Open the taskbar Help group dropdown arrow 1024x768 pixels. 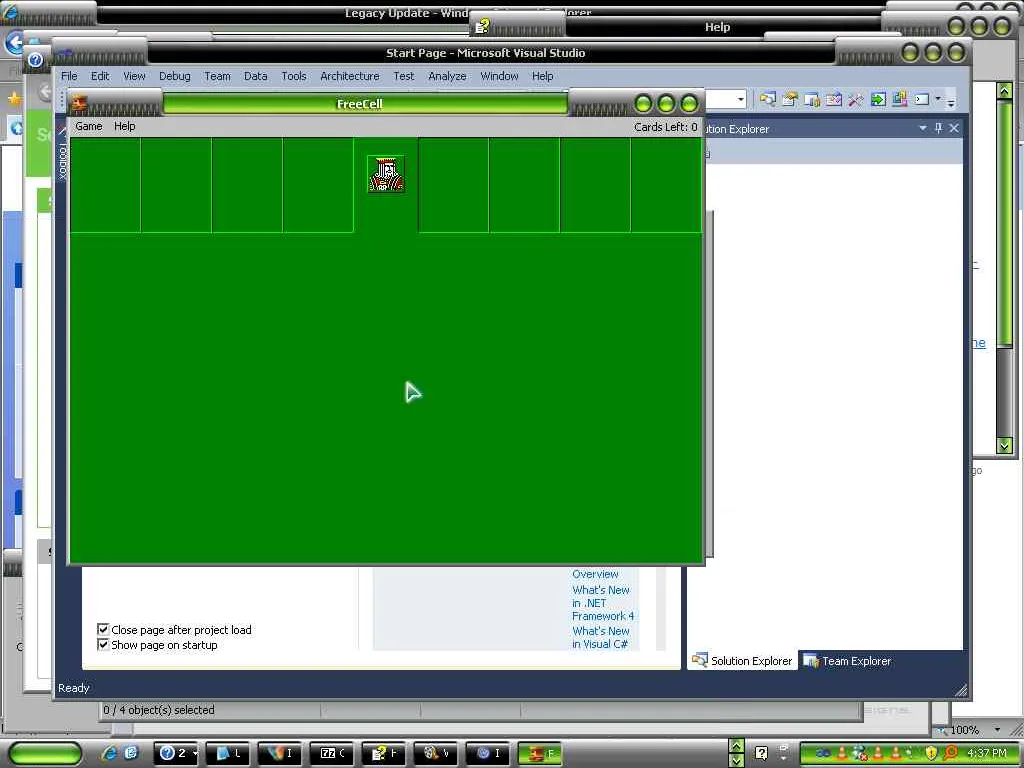point(195,754)
